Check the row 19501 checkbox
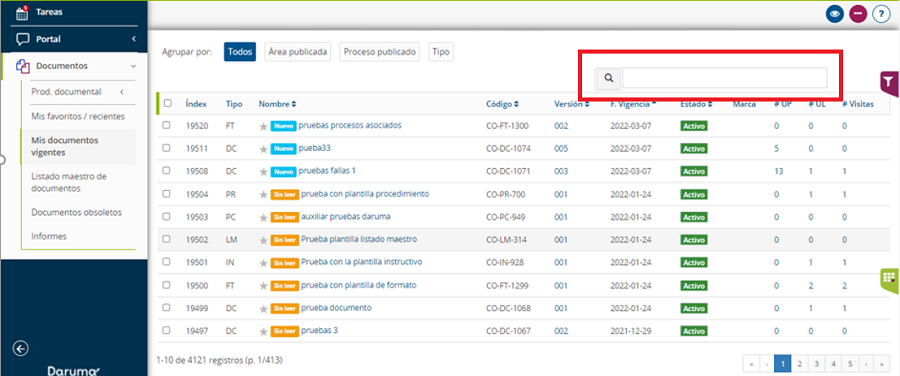The image size is (900, 376). 166,262
